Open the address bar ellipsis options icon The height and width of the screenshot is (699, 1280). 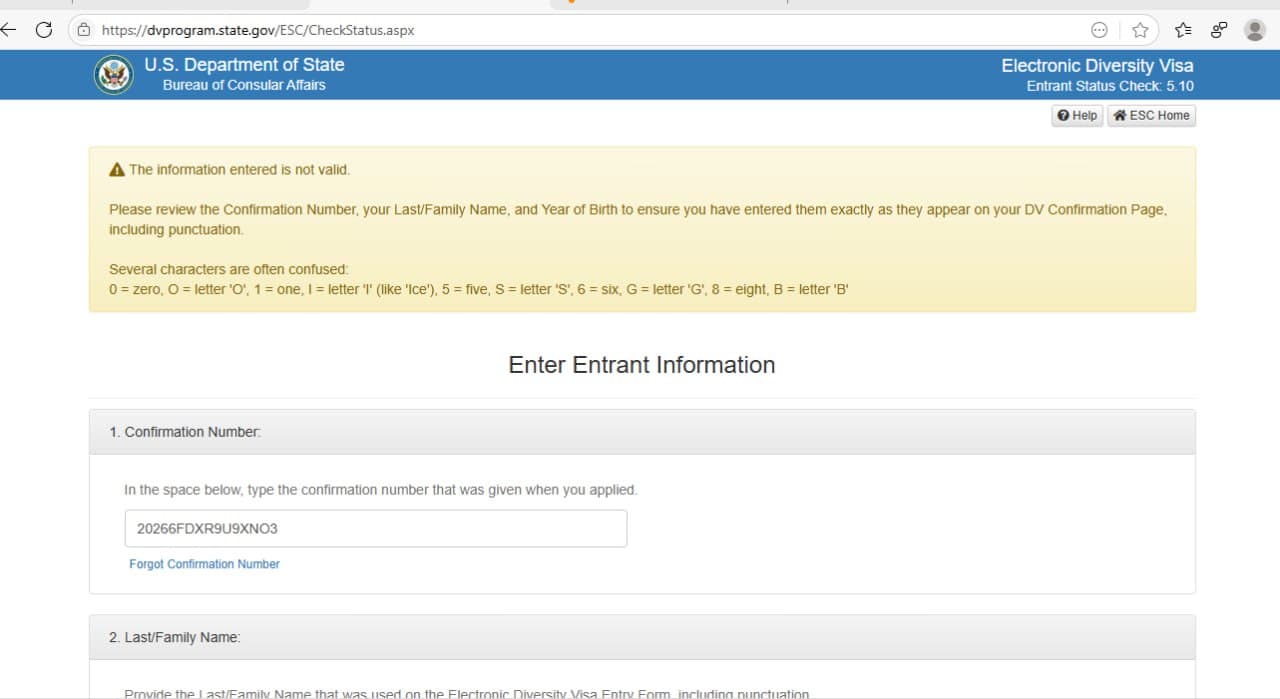(1099, 30)
